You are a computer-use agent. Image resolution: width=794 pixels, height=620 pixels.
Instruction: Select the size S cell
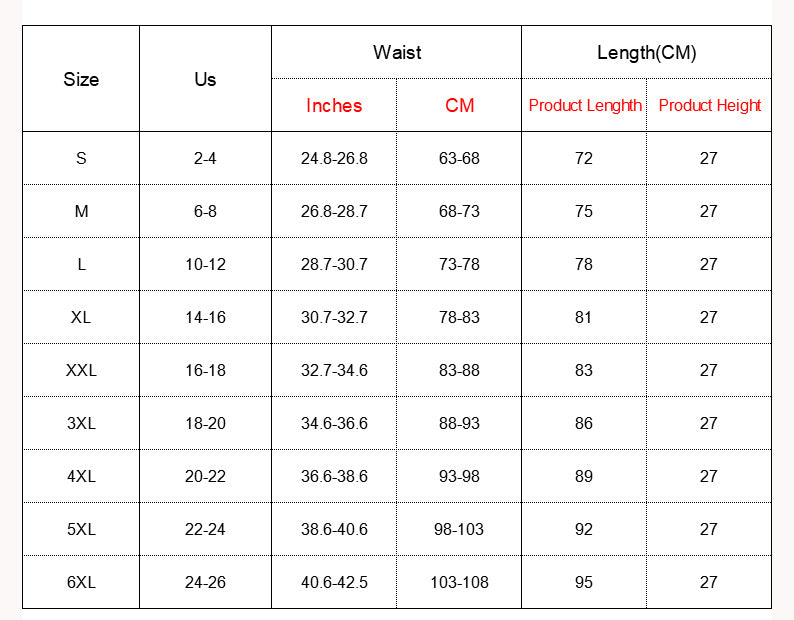click(81, 158)
